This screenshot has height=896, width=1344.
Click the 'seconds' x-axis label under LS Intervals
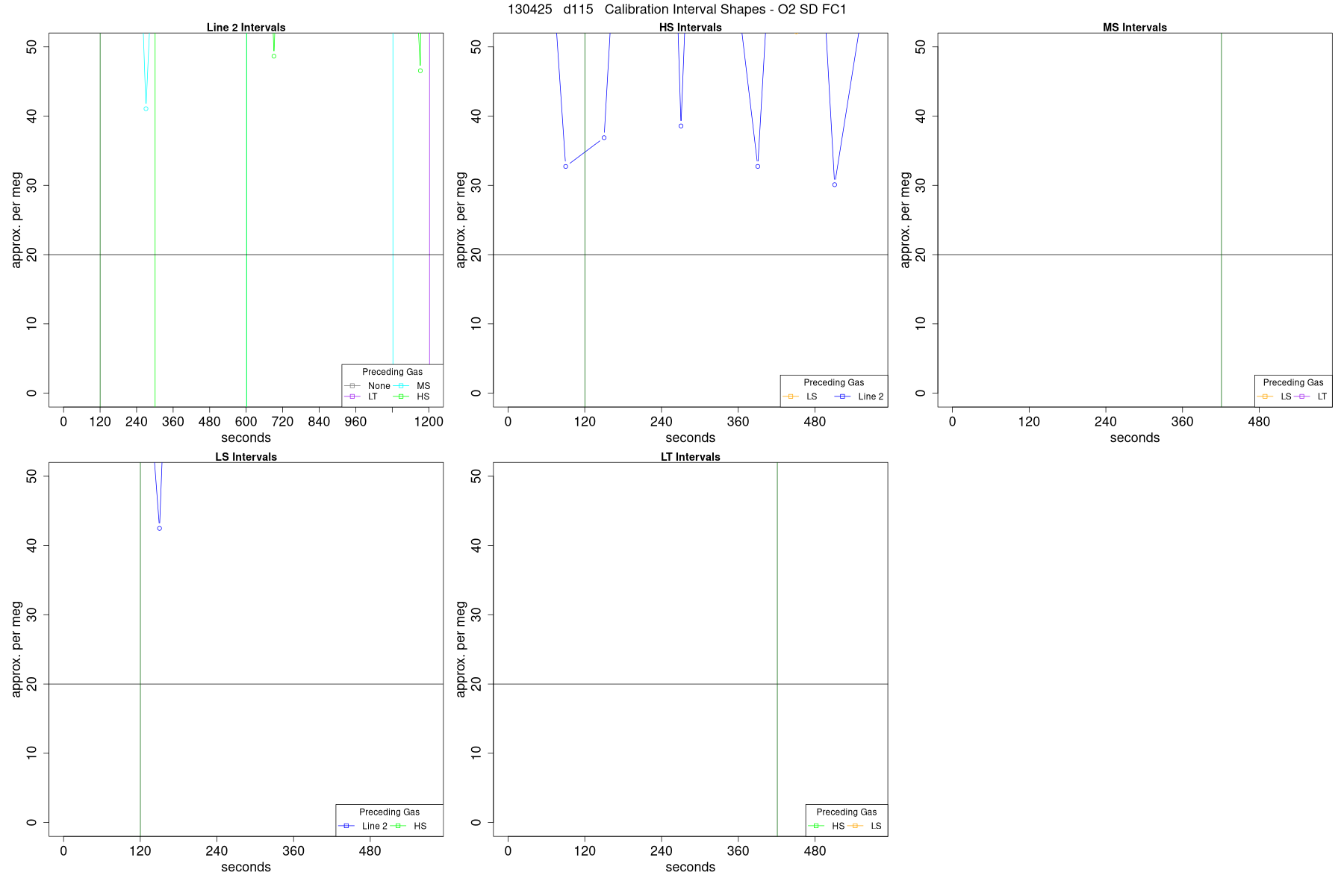(x=246, y=868)
